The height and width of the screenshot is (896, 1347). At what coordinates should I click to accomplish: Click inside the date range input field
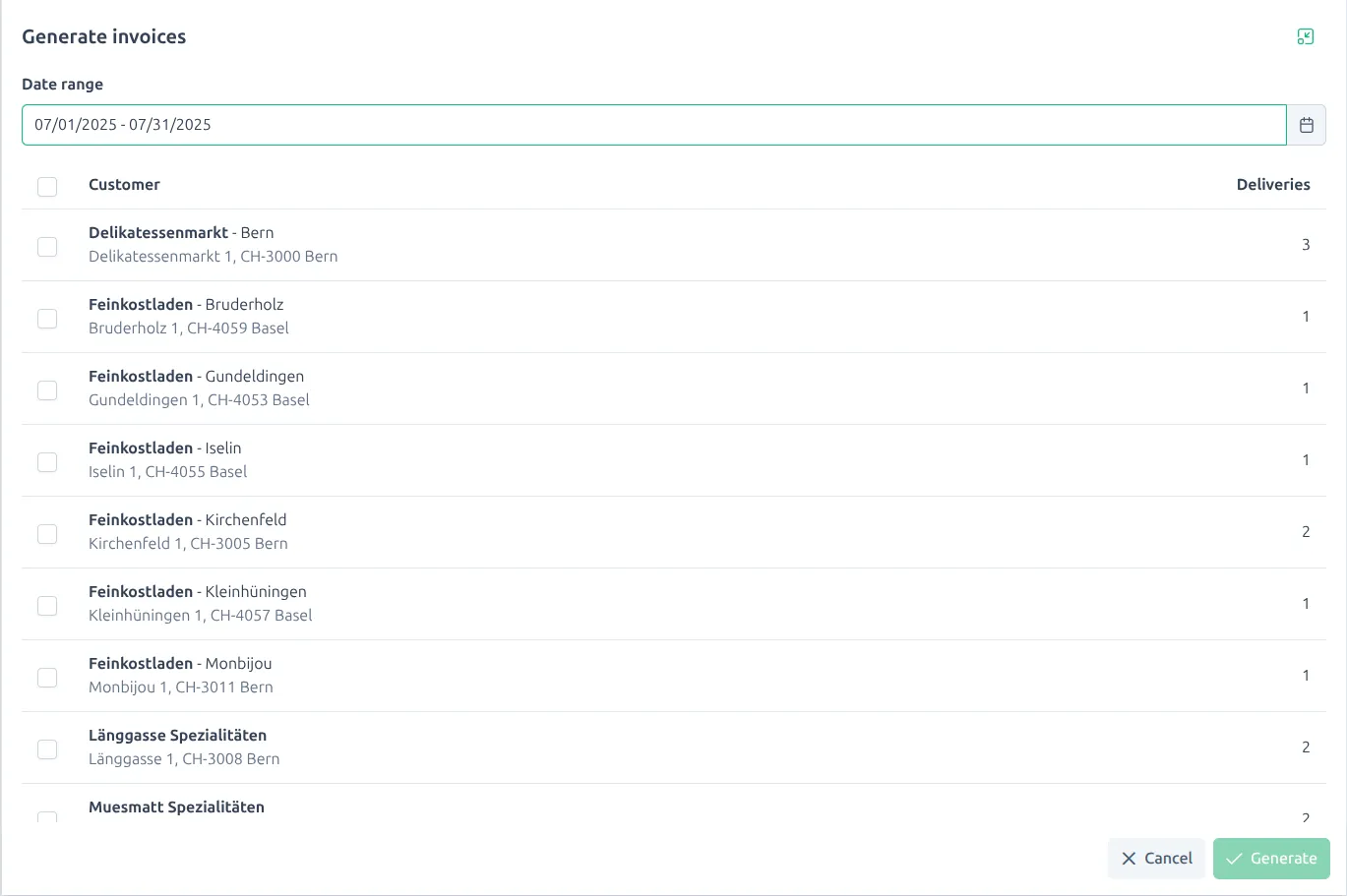pyautogui.click(x=394, y=124)
